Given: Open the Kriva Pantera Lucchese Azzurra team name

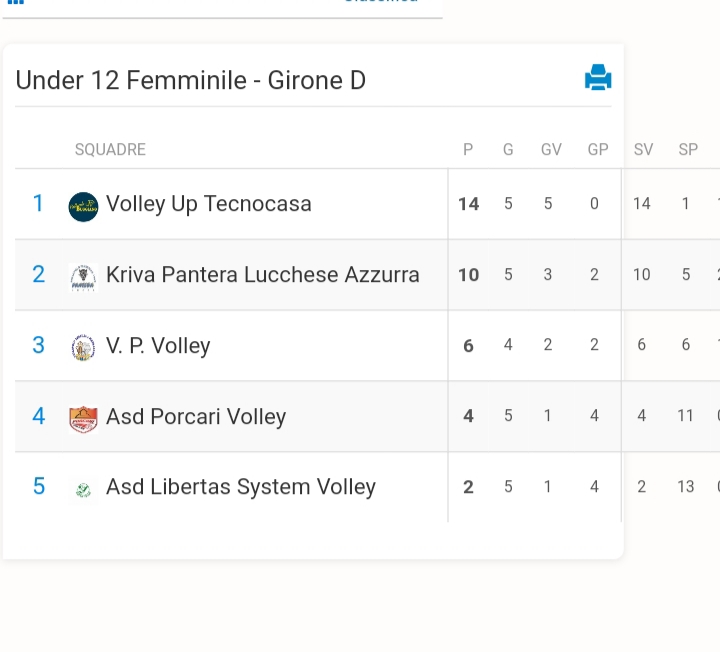Looking at the screenshot, I should pos(263,275).
